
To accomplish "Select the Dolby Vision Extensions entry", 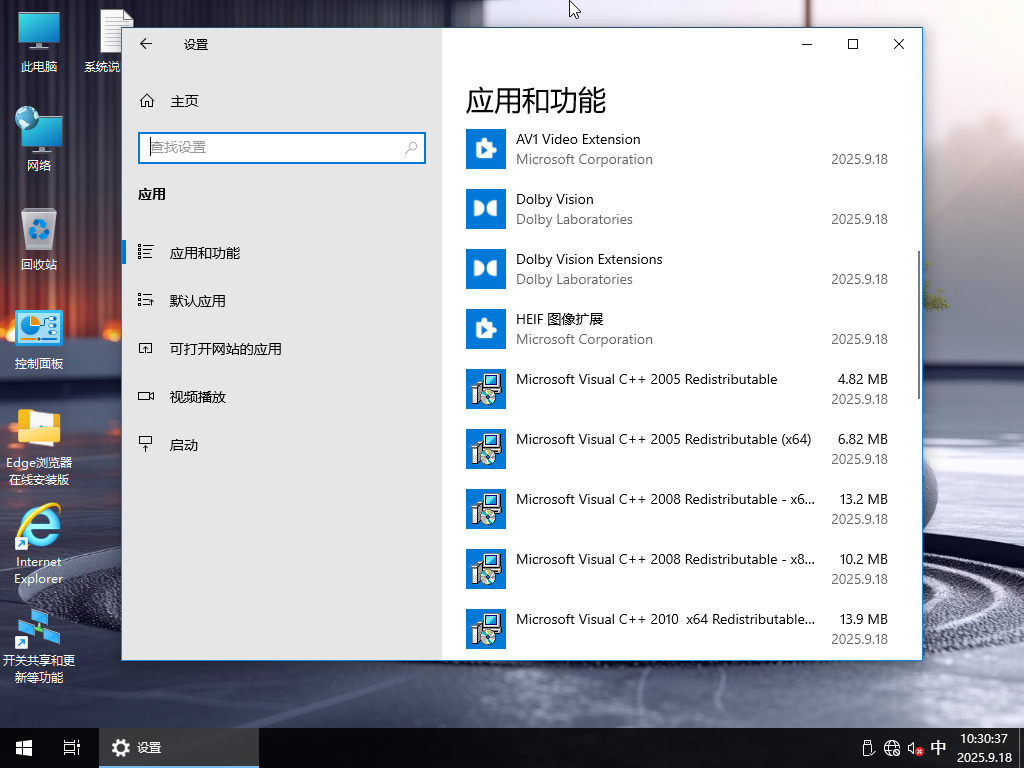I will pyautogui.click(x=677, y=269).
